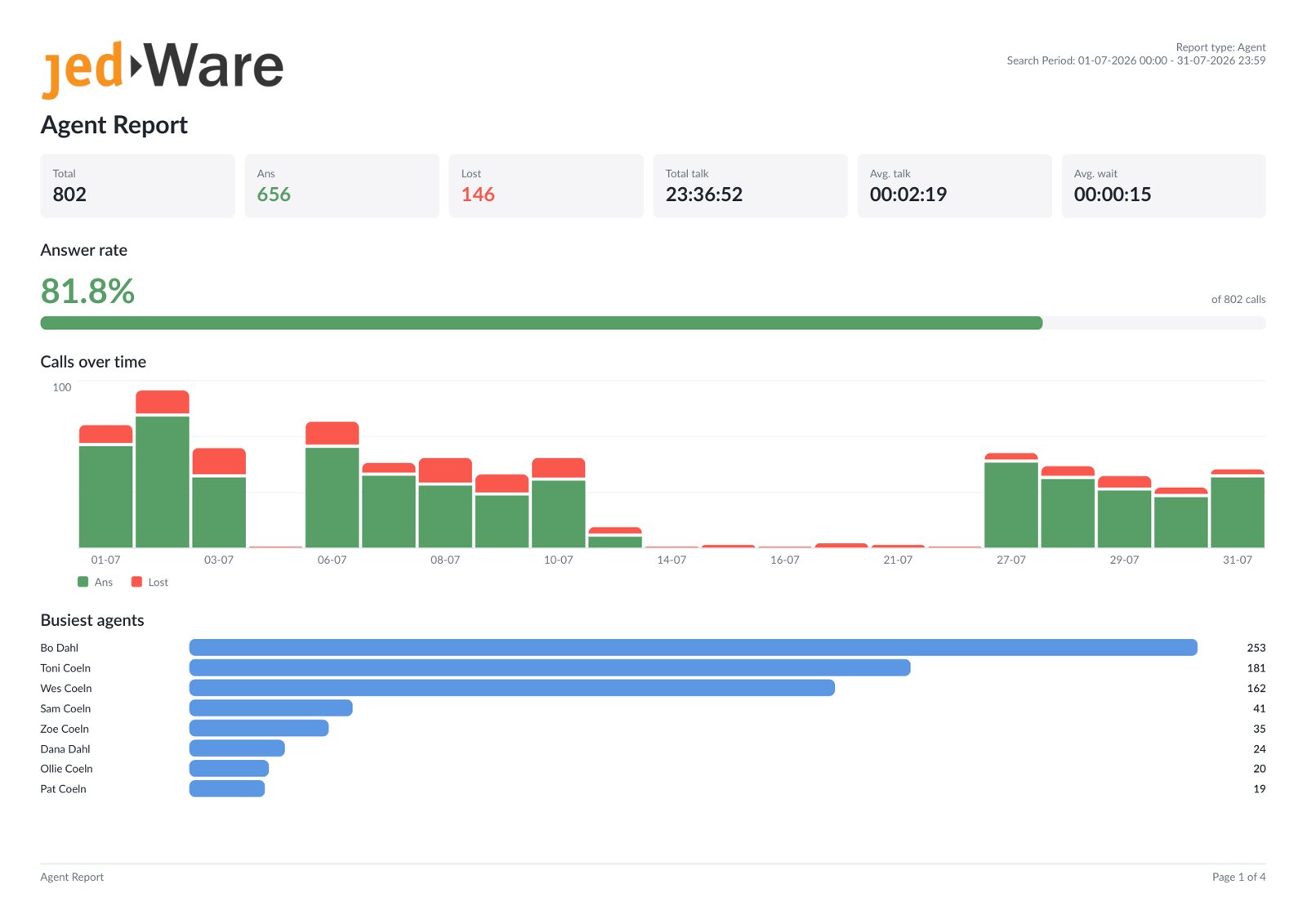Click Pat Coeln's call count 19
1307x924 pixels.
click(x=1260, y=789)
